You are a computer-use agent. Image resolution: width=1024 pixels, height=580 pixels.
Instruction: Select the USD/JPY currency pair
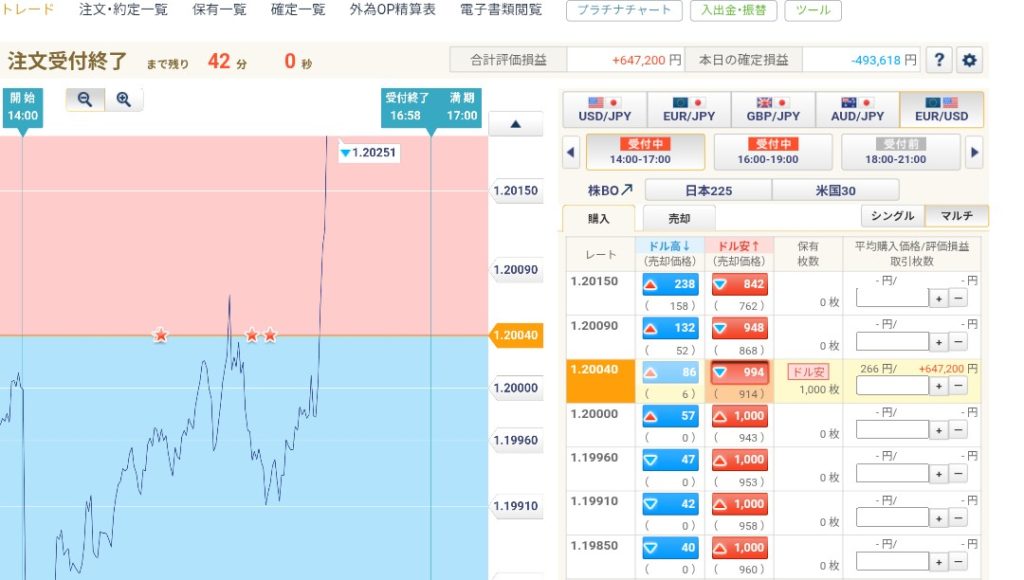coord(604,109)
